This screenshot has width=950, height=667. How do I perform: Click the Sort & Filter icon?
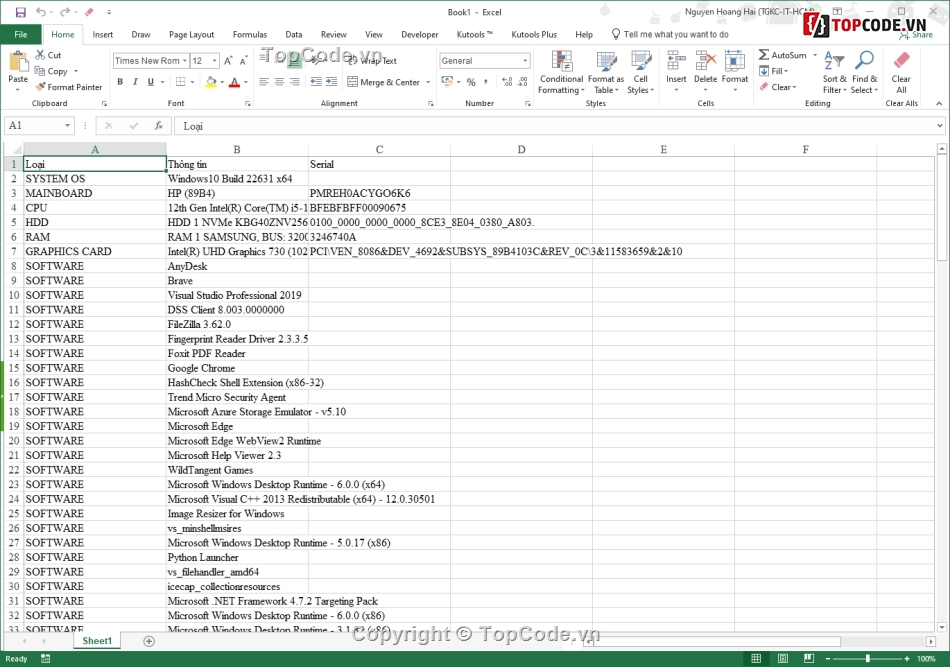click(834, 72)
